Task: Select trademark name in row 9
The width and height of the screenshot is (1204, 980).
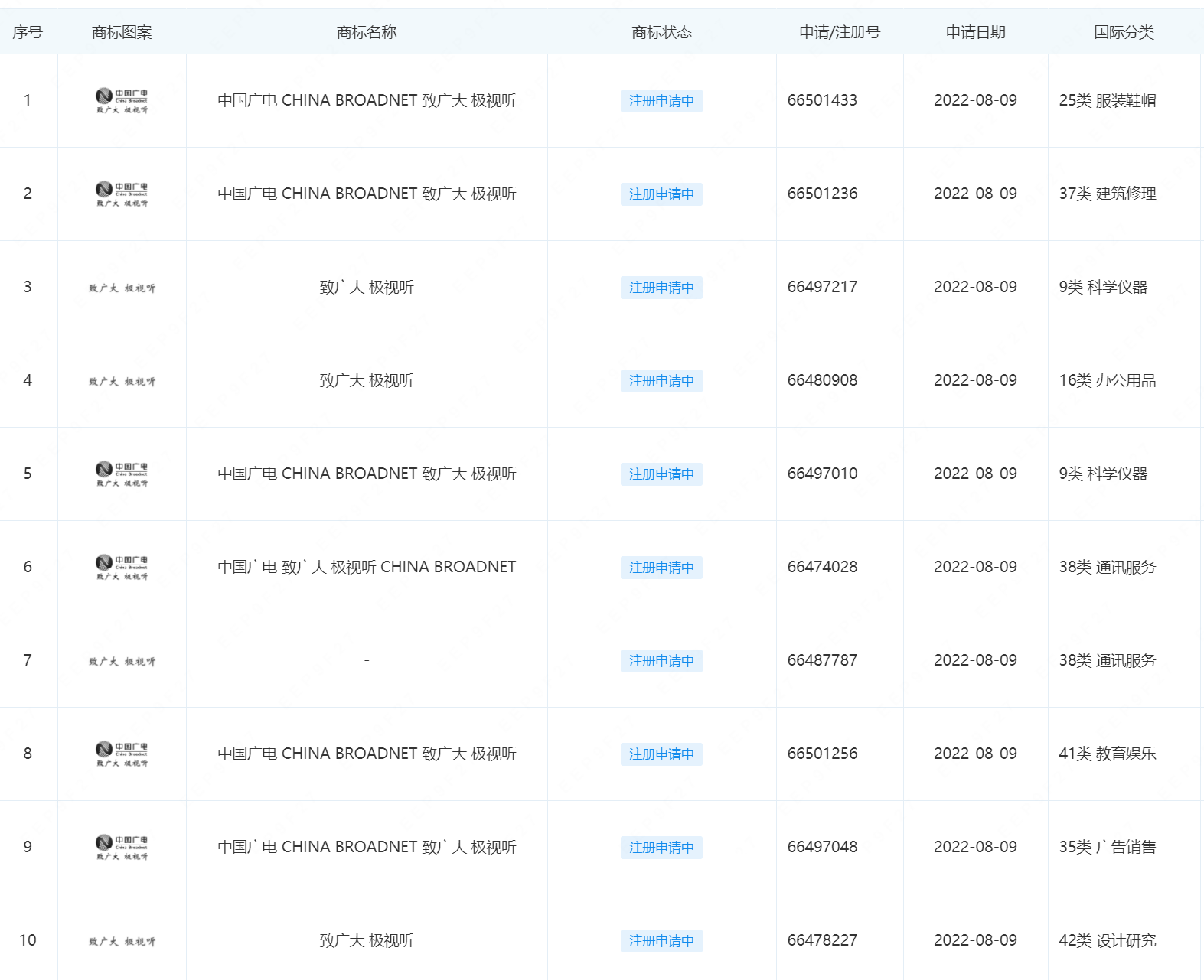Action: 367,847
